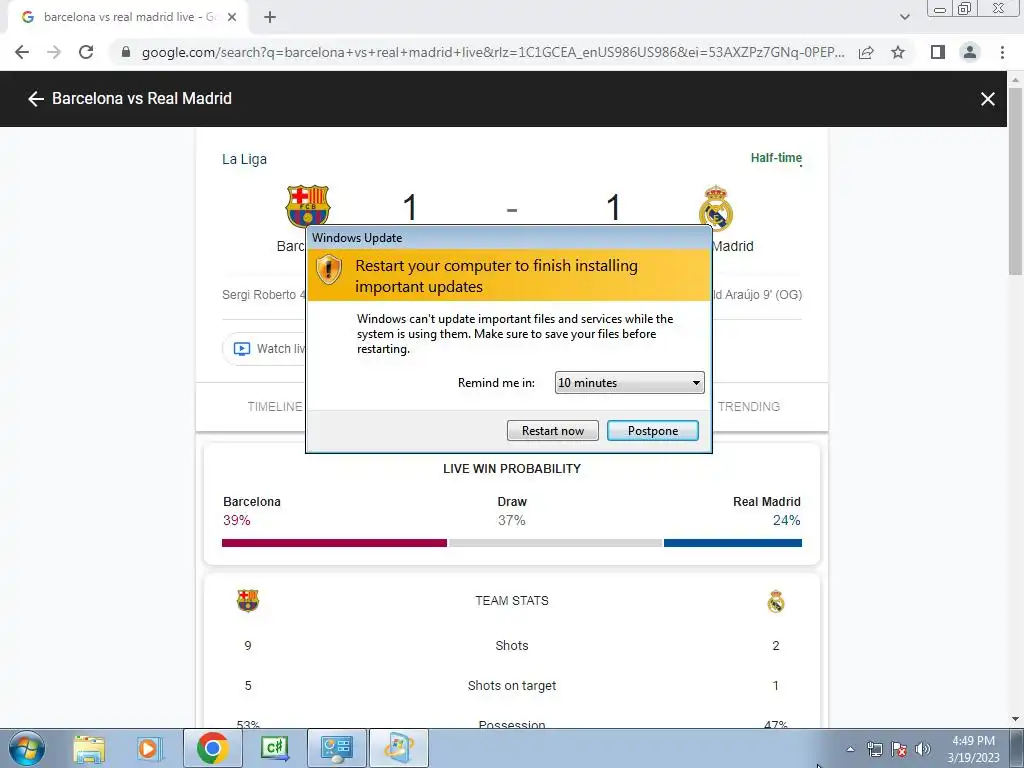This screenshot has width=1024, height=768.
Task: Open the Windows Start button
Action: pos(26,748)
